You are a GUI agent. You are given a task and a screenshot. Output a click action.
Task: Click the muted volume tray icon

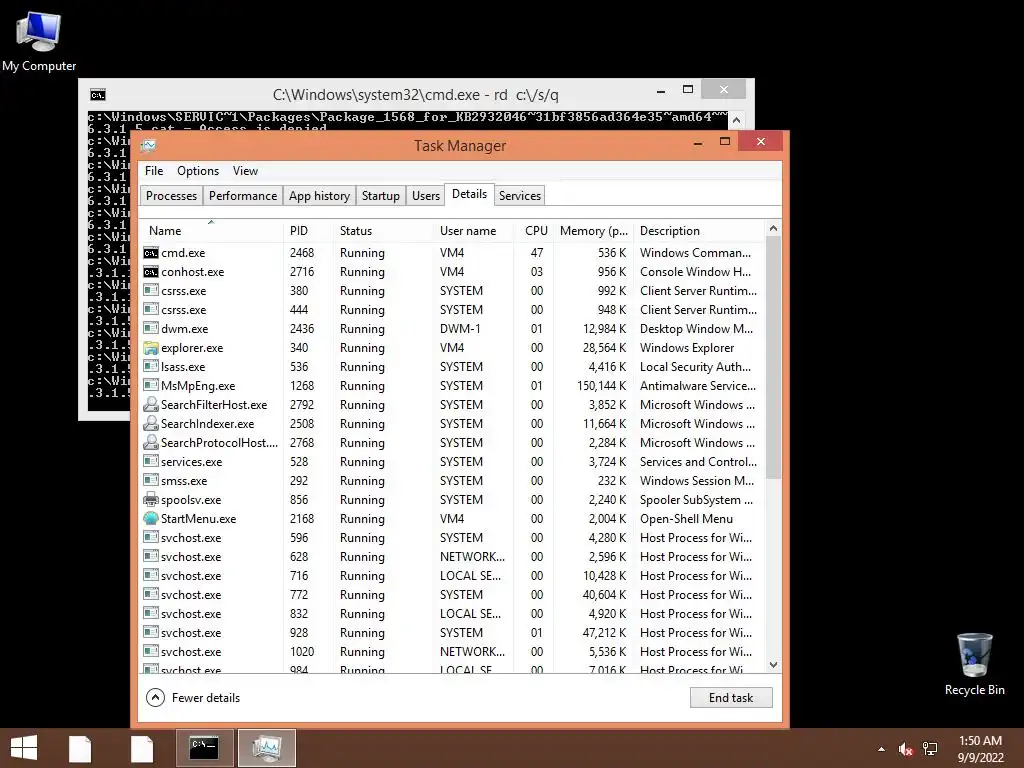905,749
